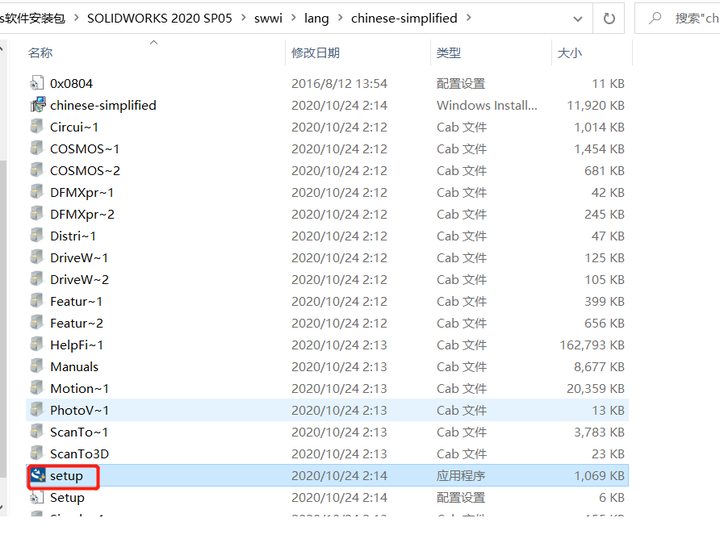Click the 3,783 KB size value
This screenshot has width=720, height=539.
click(599, 432)
